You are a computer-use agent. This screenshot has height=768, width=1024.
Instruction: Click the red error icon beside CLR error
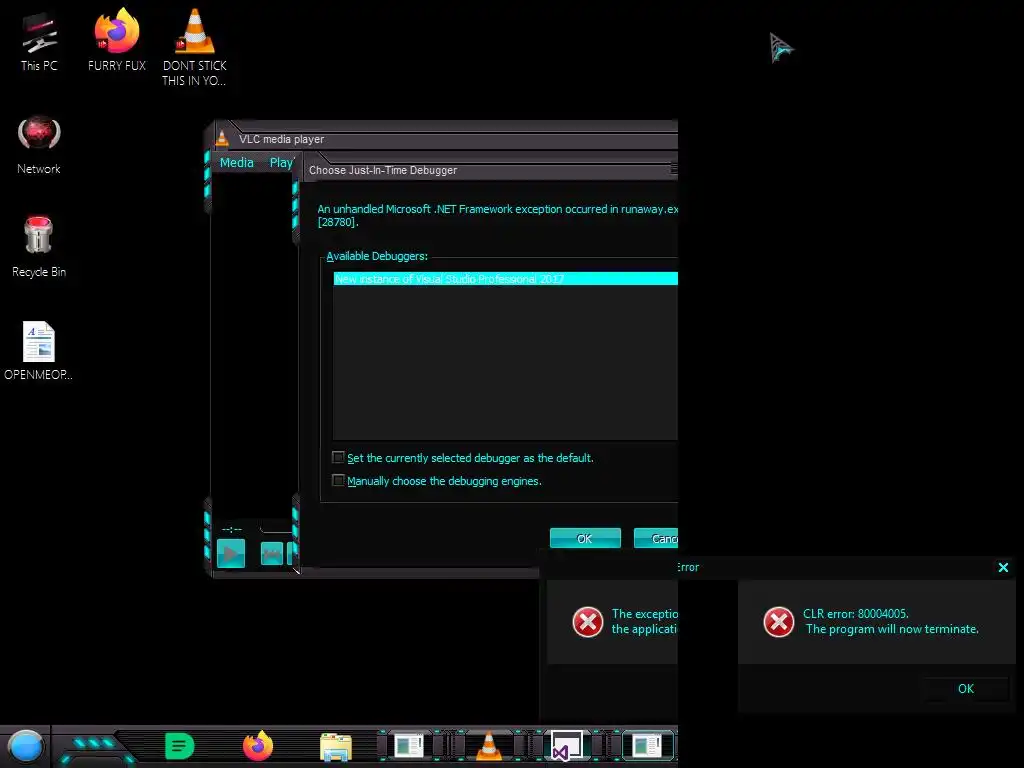point(778,622)
